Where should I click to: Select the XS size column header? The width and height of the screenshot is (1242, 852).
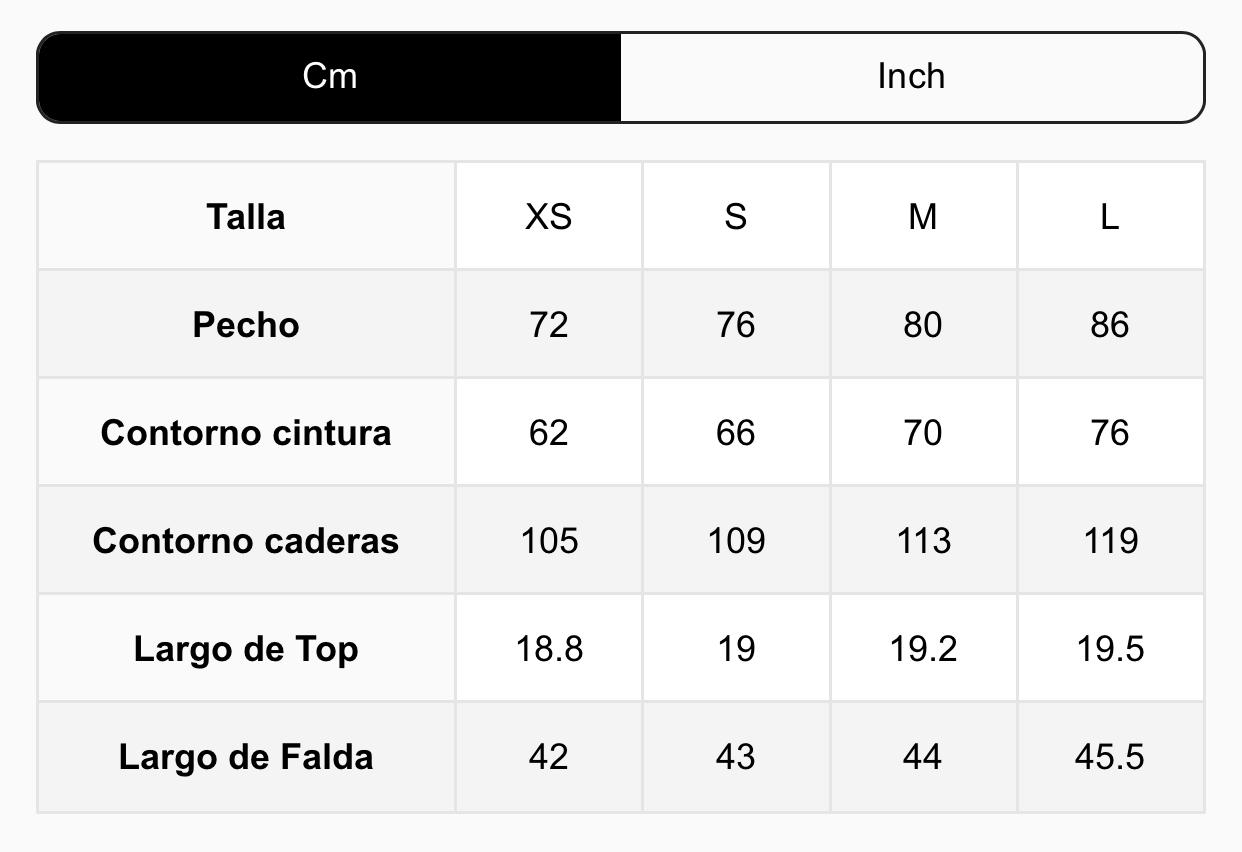coord(549,216)
